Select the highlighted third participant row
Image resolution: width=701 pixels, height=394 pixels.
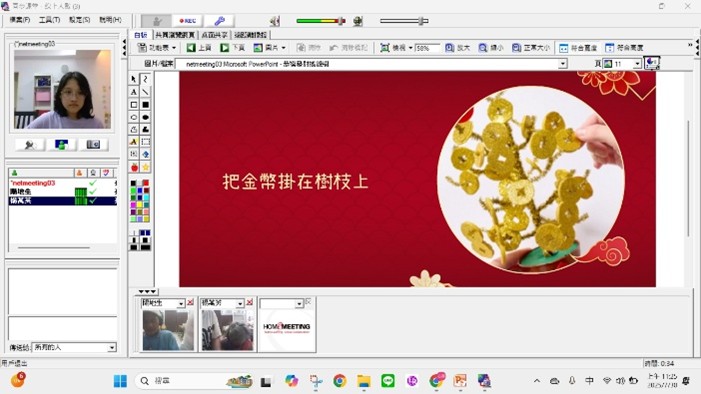pyautogui.click(x=63, y=201)
